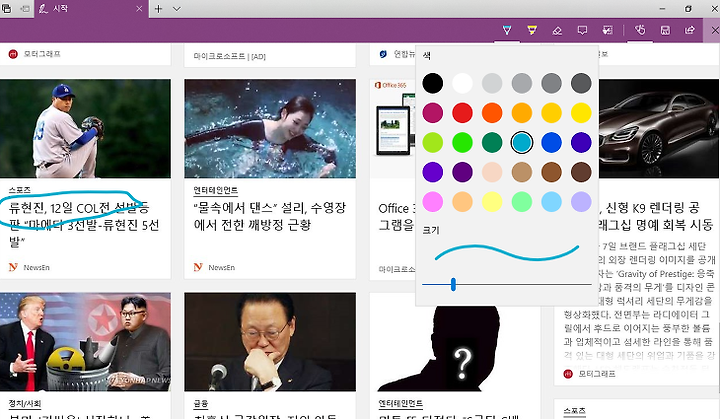The width and height of the screenshot is (720, 419).
Task: Open the man in glasses thinking photo
Action: (x=270, y=342)
